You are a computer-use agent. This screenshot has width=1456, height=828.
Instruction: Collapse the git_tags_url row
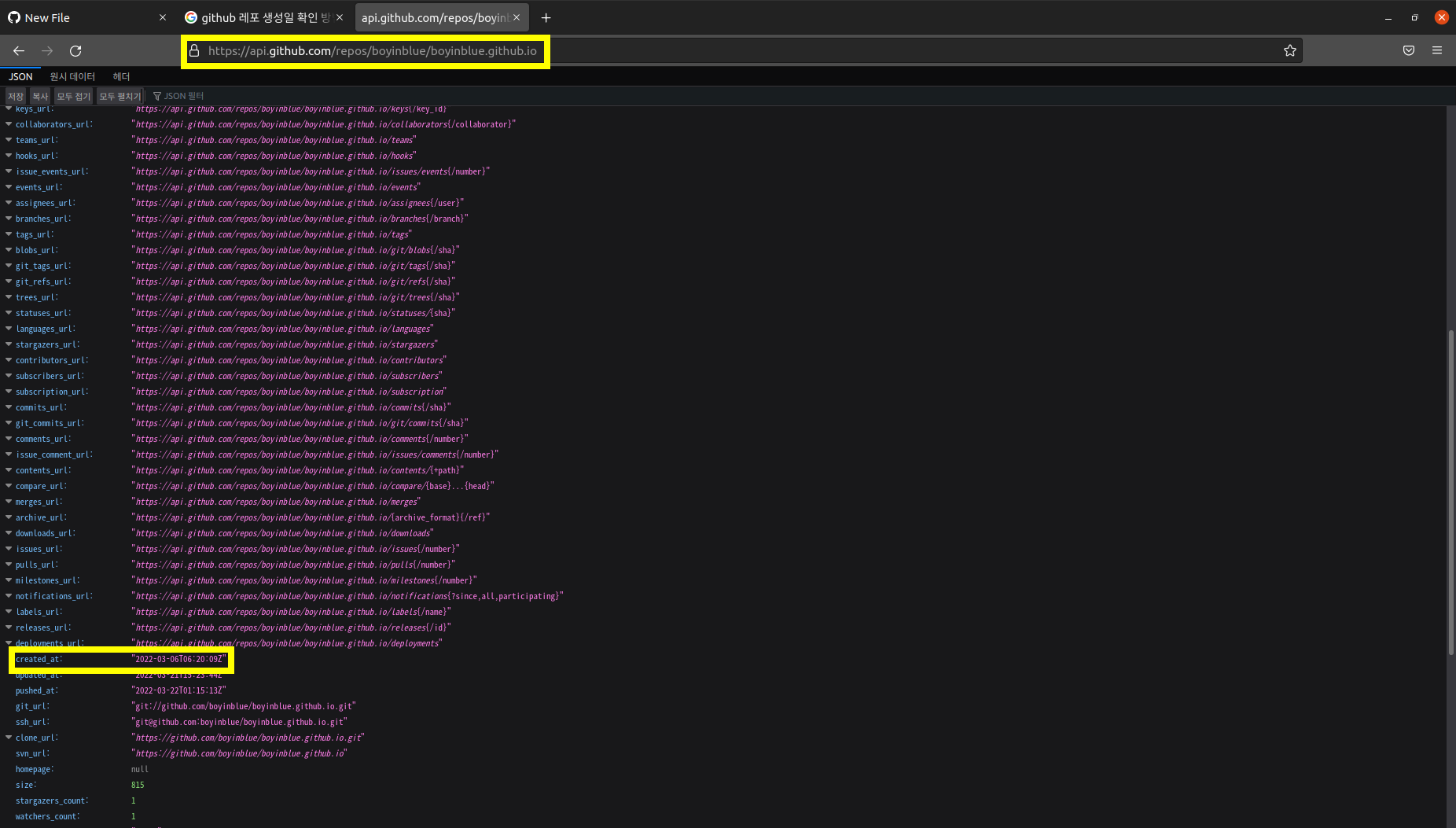click(9, 266)
